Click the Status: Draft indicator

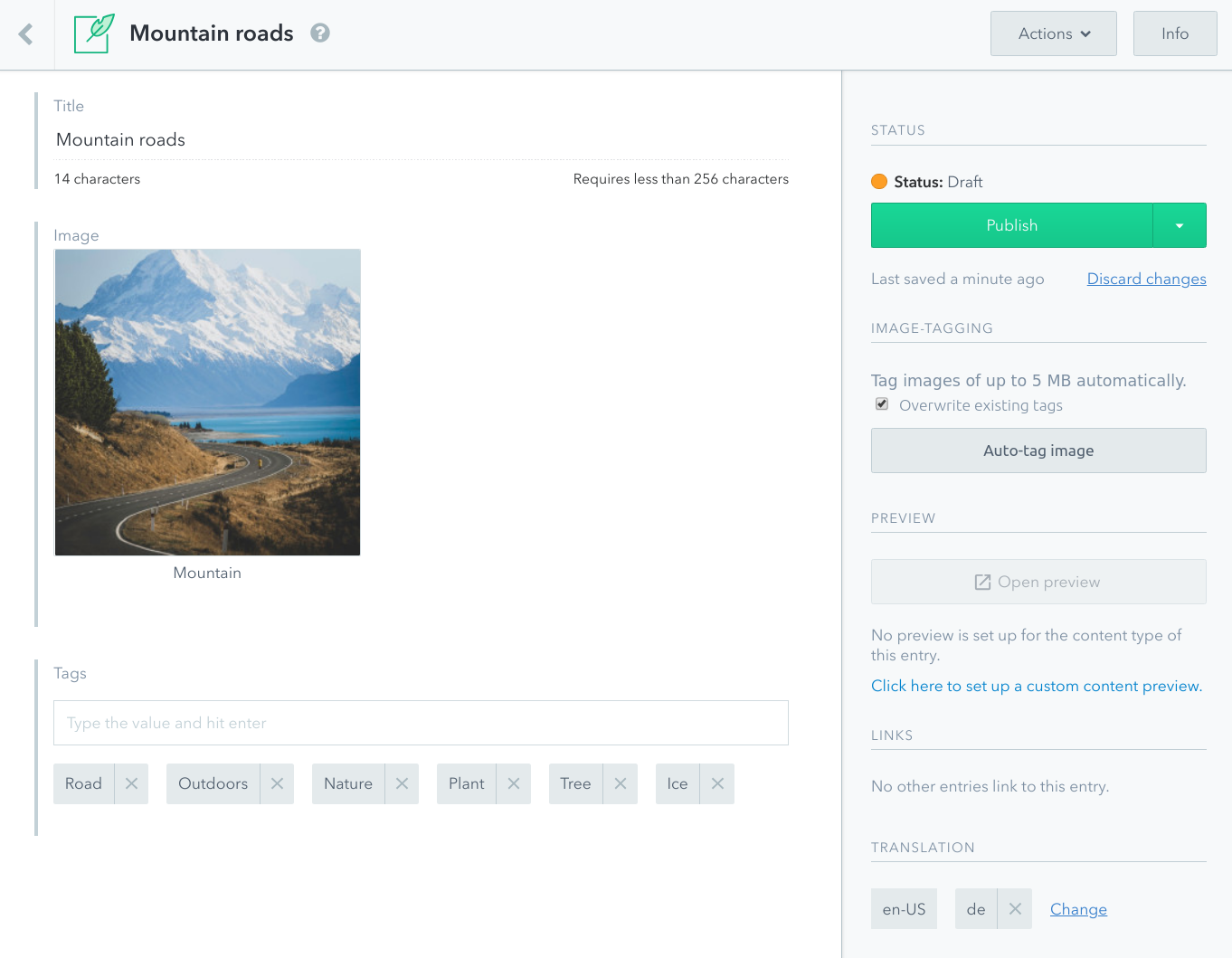tap(927, 182)
